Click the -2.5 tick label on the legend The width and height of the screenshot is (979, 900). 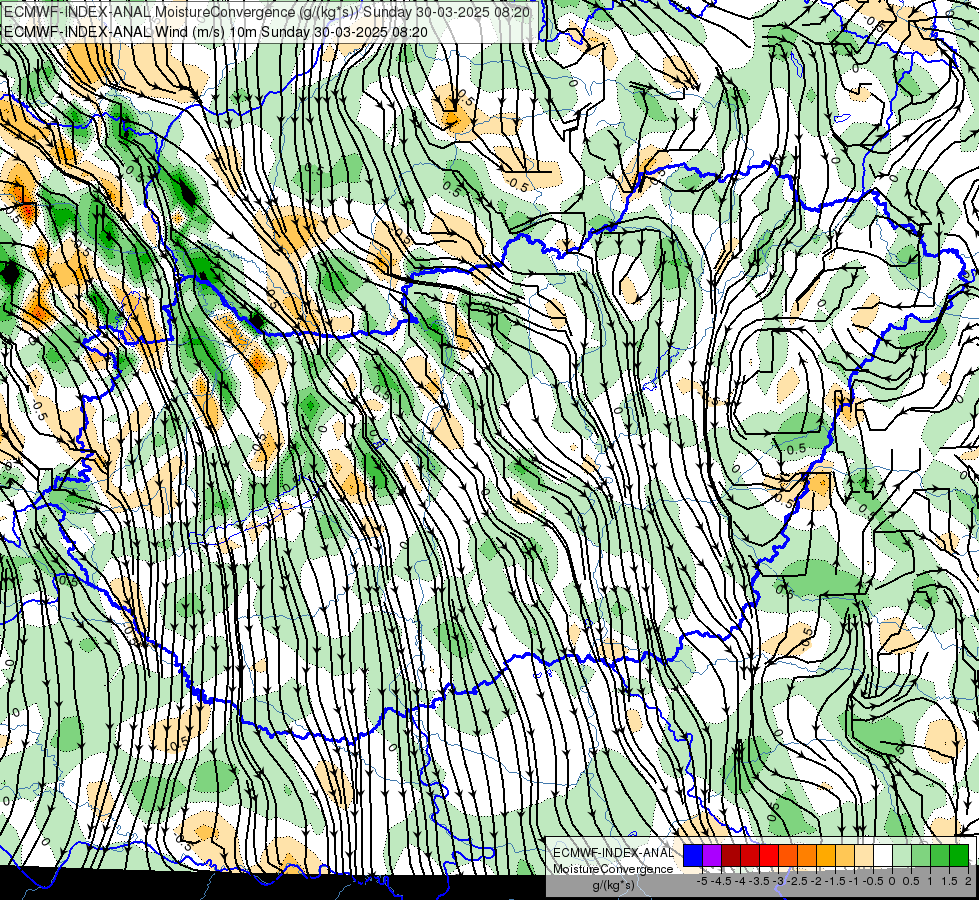click(x=797, y=881)
